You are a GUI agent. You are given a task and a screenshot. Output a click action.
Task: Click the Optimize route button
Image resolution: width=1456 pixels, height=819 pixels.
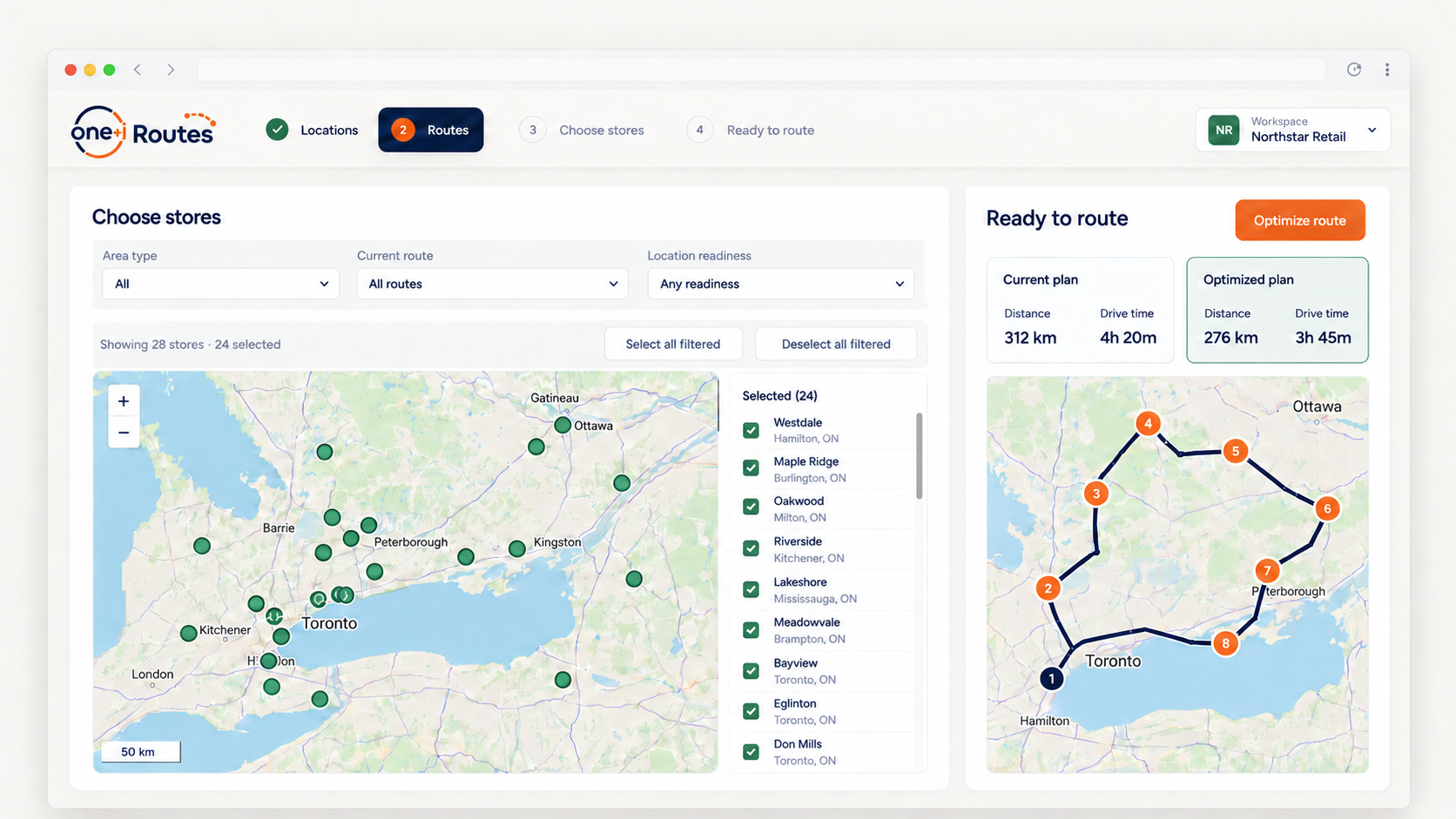tap(1300, 220)
